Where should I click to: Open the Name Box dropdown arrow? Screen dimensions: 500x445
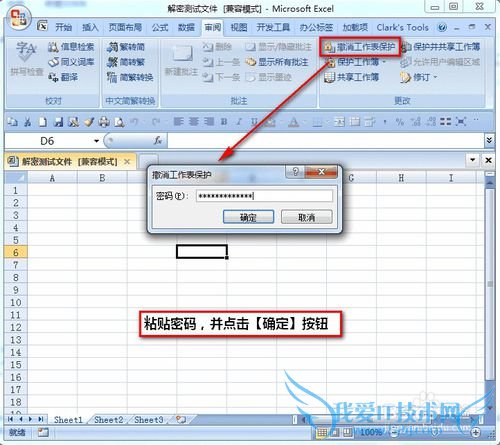pyautogui.click(x=96, y=141)
